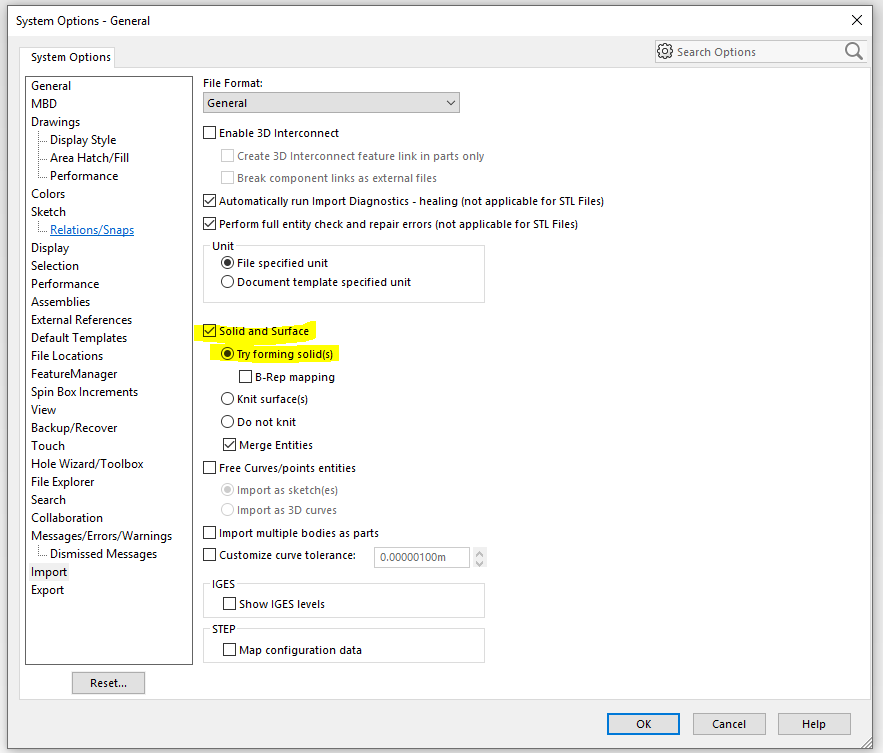This screenshot has width=883, height=753.
Task: Select Hole Wizard/Toolbox category
Action: coord(87,464)
